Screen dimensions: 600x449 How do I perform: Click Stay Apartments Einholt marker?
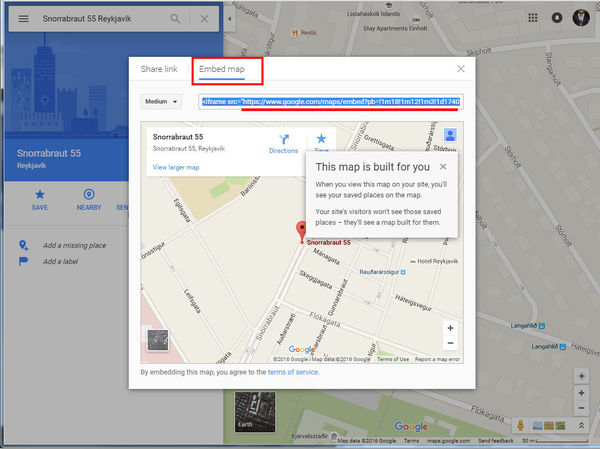395,28
